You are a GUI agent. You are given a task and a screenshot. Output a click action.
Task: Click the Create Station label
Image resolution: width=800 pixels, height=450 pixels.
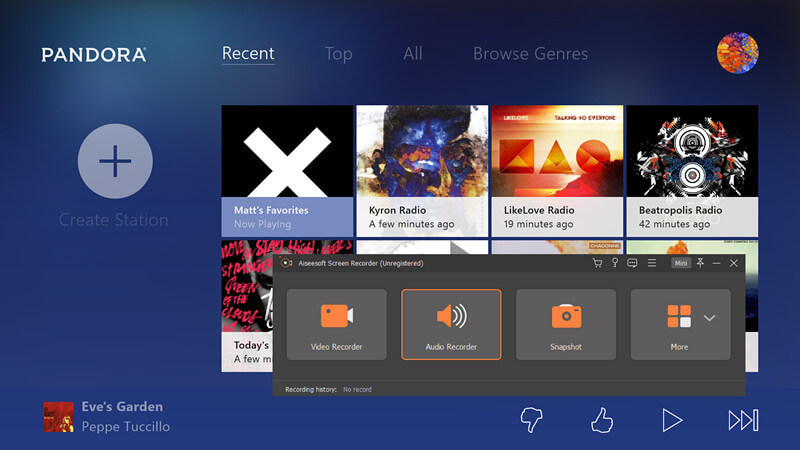tap(113, 220)
